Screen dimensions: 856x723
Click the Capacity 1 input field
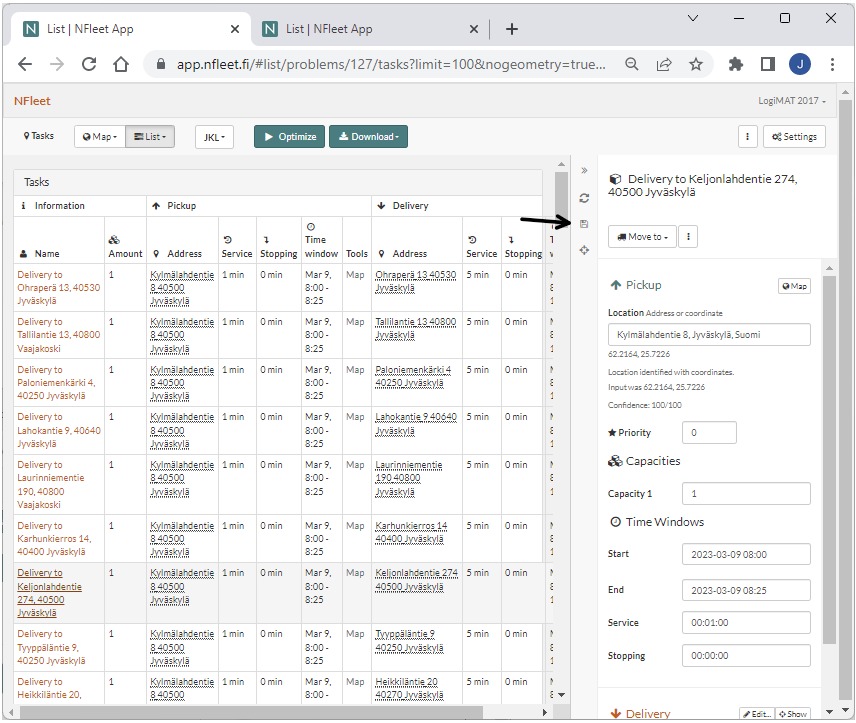[x=746, y=494]
